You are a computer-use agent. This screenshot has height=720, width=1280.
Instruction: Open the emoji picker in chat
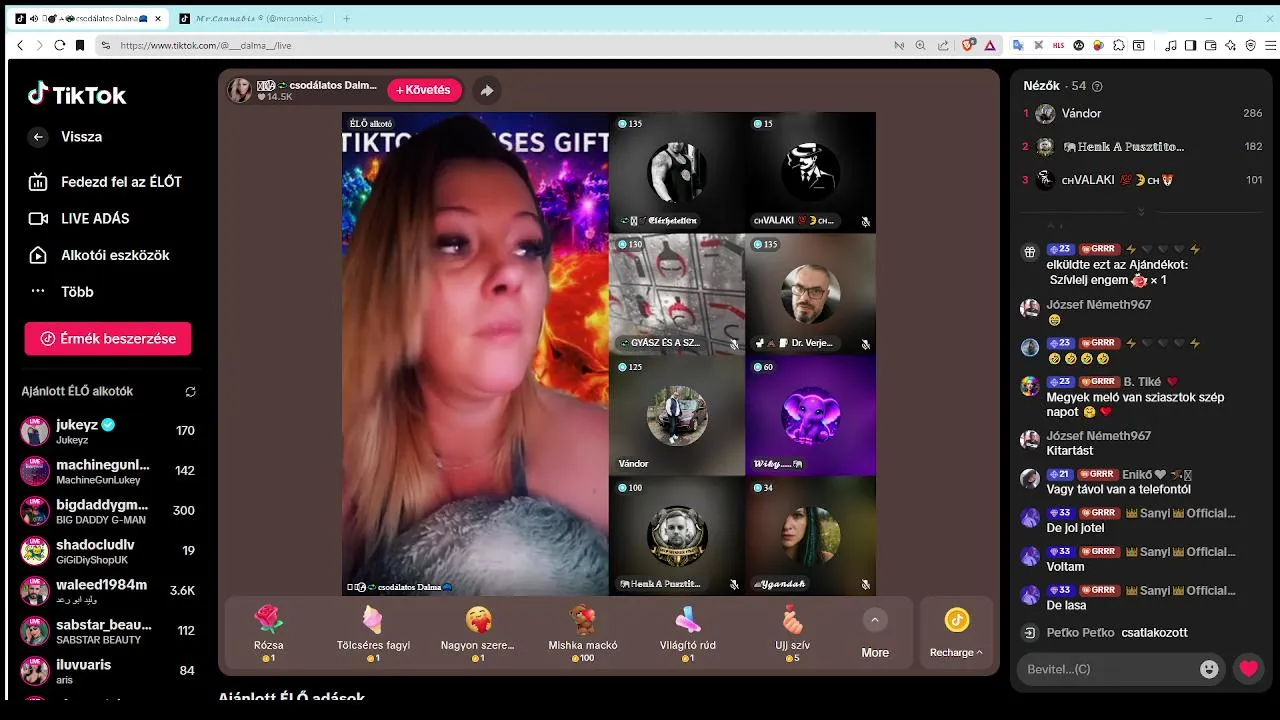click(1209, 669)
